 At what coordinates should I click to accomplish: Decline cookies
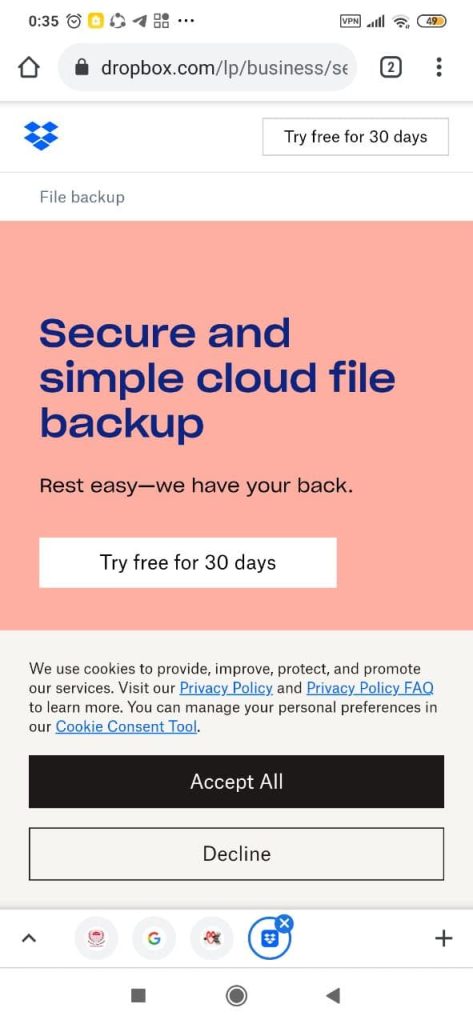point(236,854)
